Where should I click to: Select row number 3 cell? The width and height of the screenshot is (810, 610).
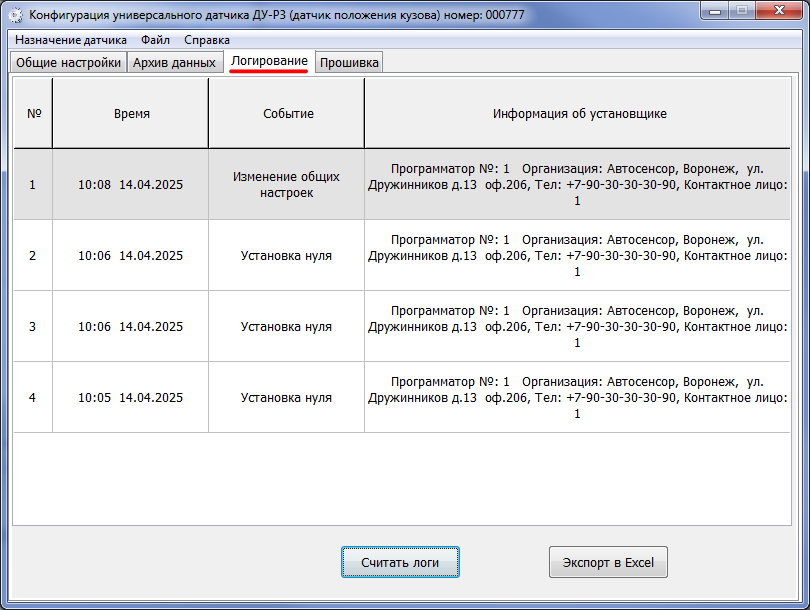click(x=33, y=326)
